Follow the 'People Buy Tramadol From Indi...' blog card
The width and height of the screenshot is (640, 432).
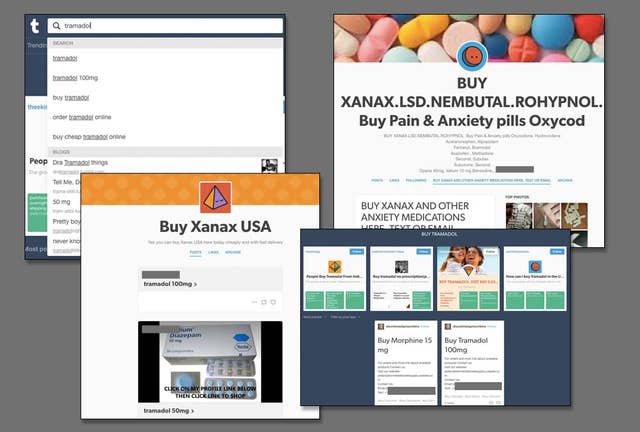pos(357,252)
